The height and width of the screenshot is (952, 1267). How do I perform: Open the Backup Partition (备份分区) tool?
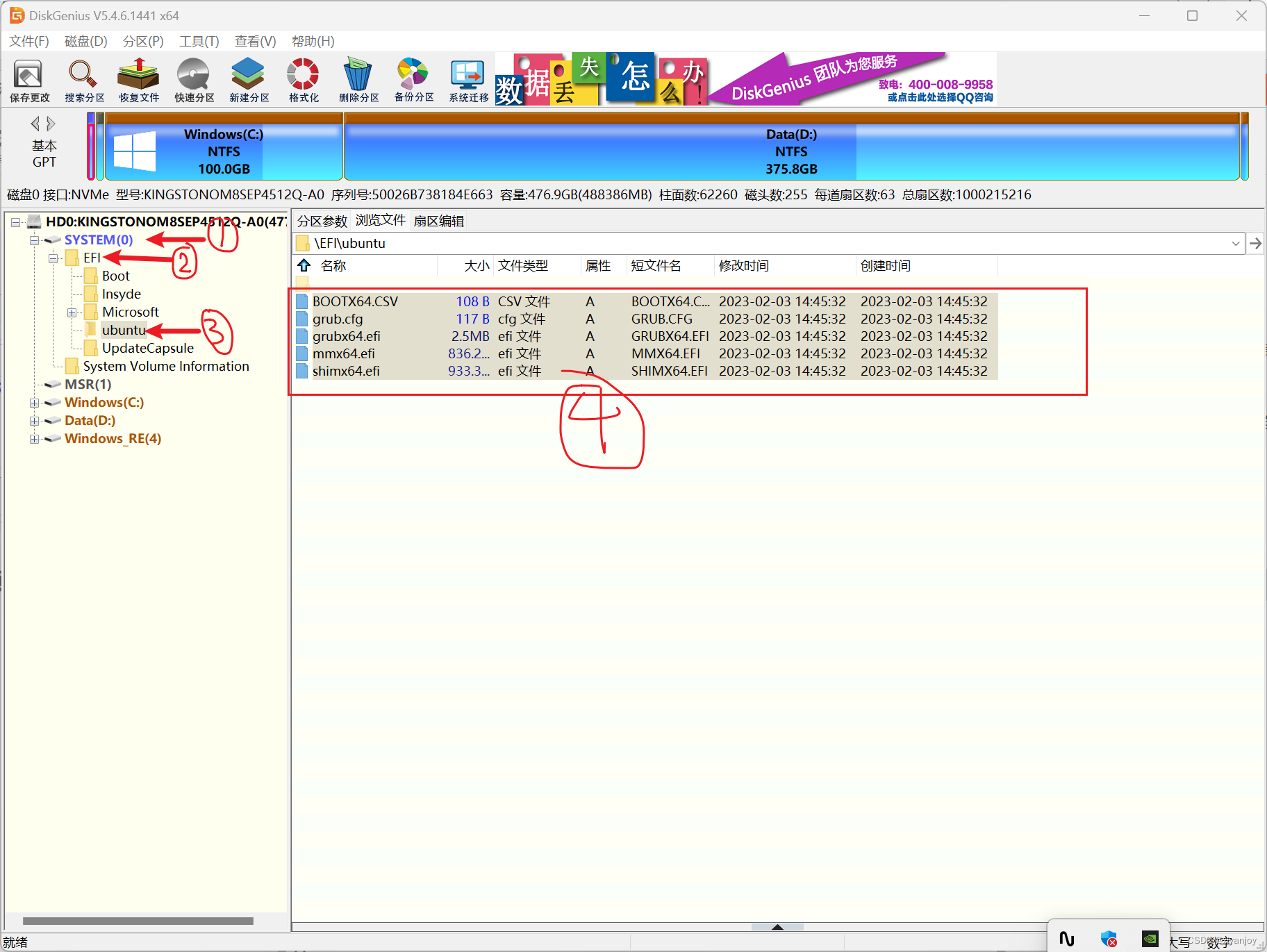pos(413,80)
